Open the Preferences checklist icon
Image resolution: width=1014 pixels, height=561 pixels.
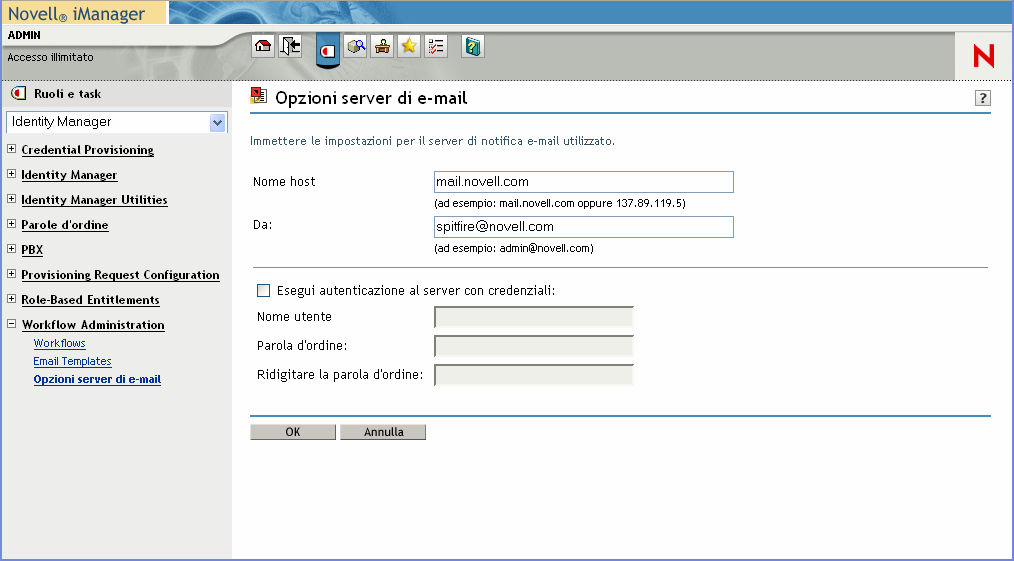tap(436, 46)
